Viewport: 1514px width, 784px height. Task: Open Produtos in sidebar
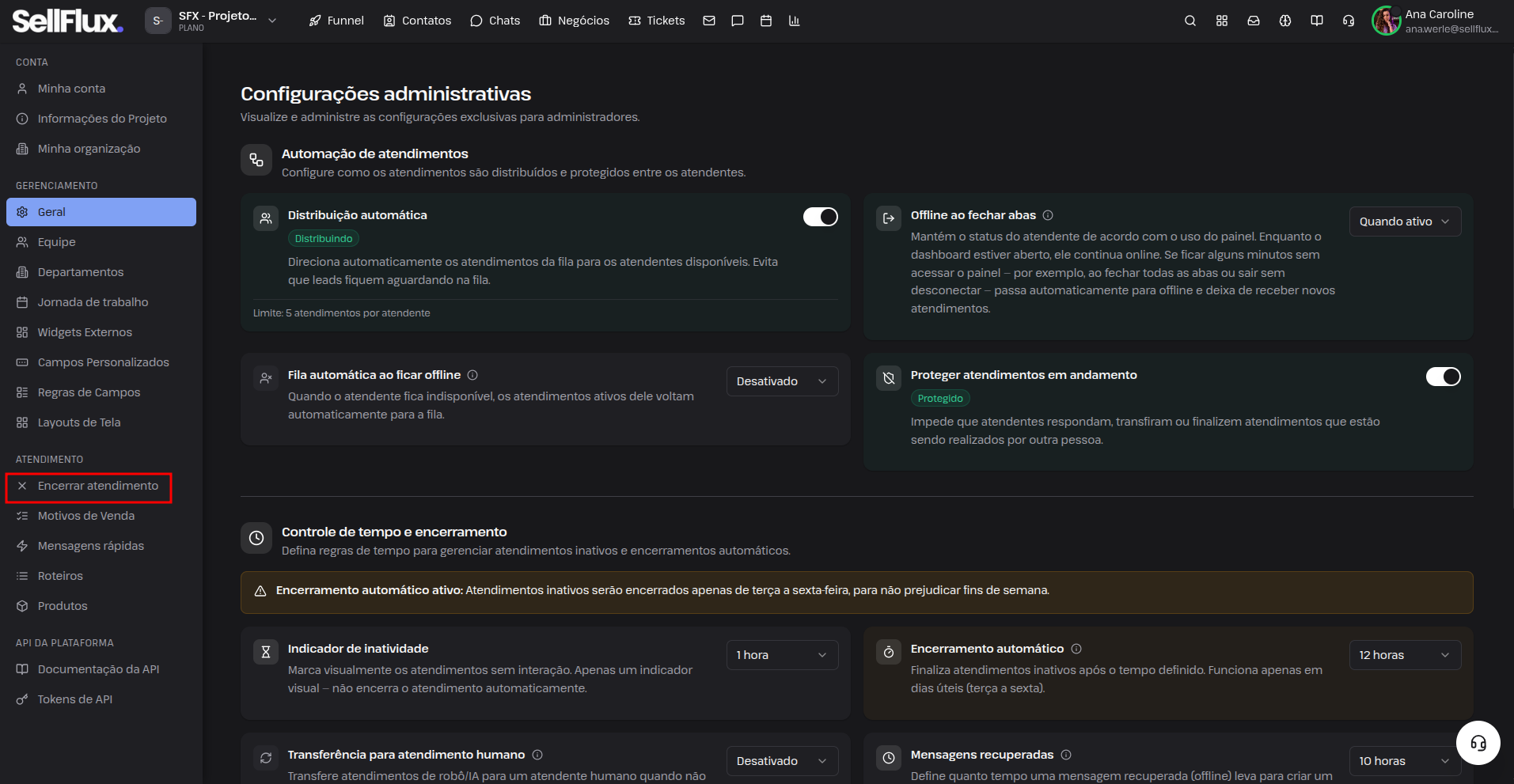(x=101, y=606)
